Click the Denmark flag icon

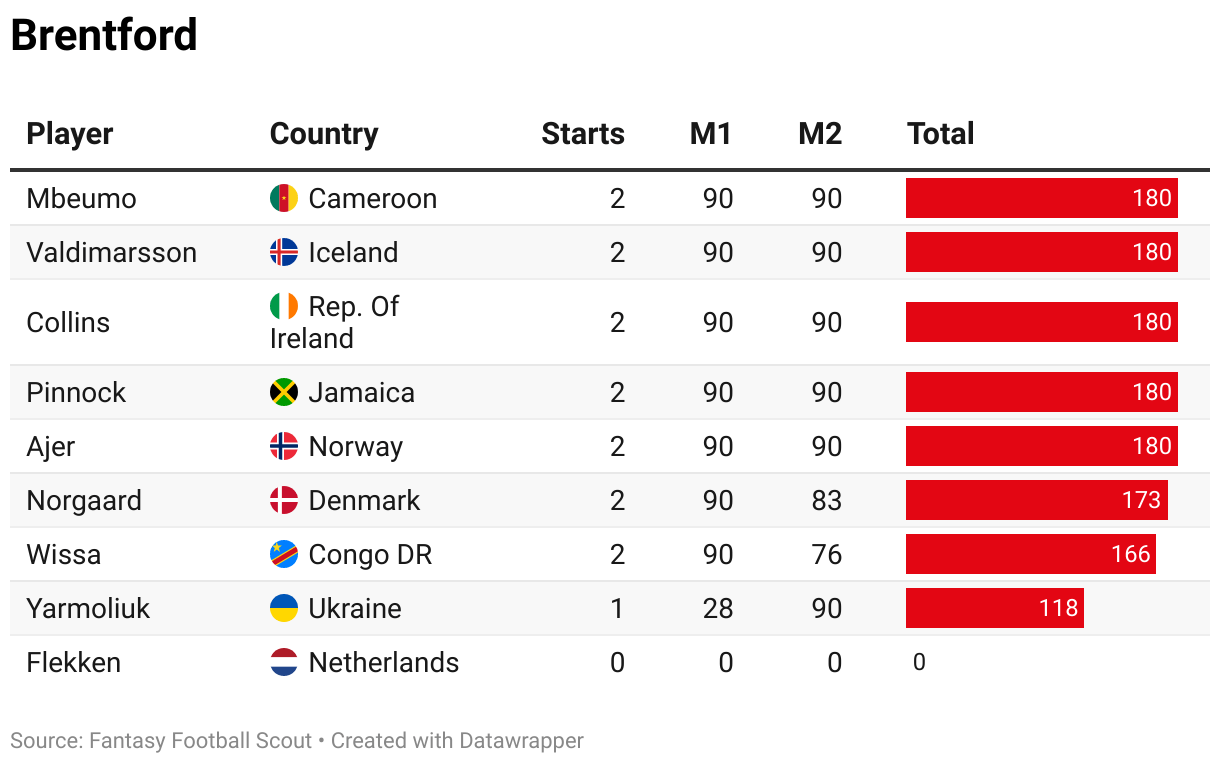click(x=284, y=500)
